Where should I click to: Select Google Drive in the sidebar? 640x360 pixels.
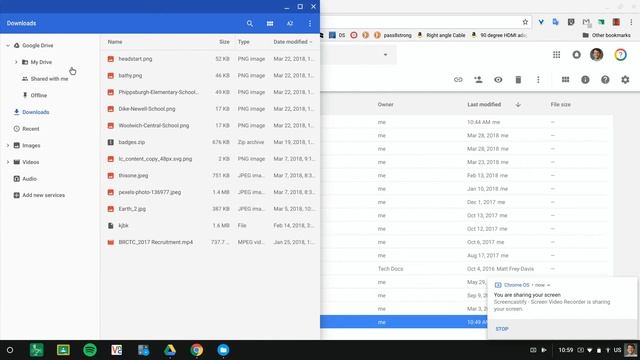38,46
